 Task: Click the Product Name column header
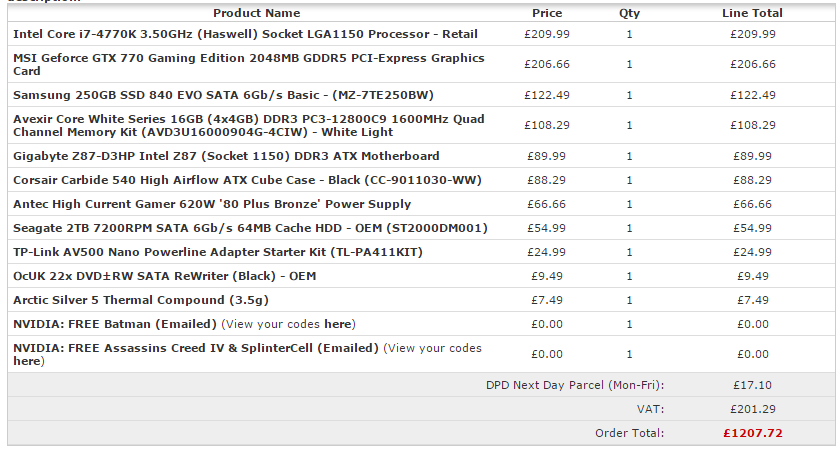[x=256, y=14]
